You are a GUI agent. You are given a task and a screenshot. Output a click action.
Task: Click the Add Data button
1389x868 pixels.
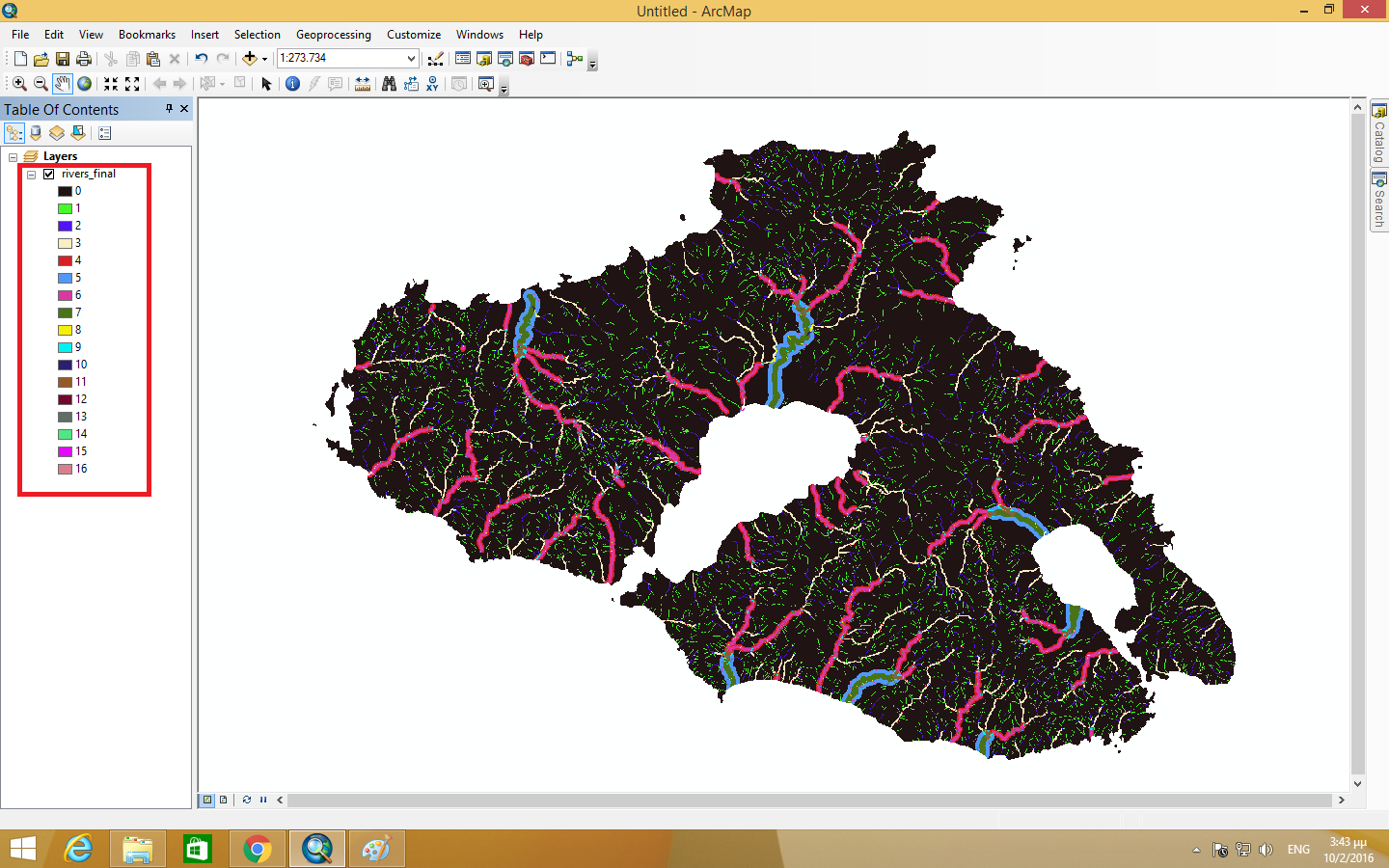(x=250, y=59)
